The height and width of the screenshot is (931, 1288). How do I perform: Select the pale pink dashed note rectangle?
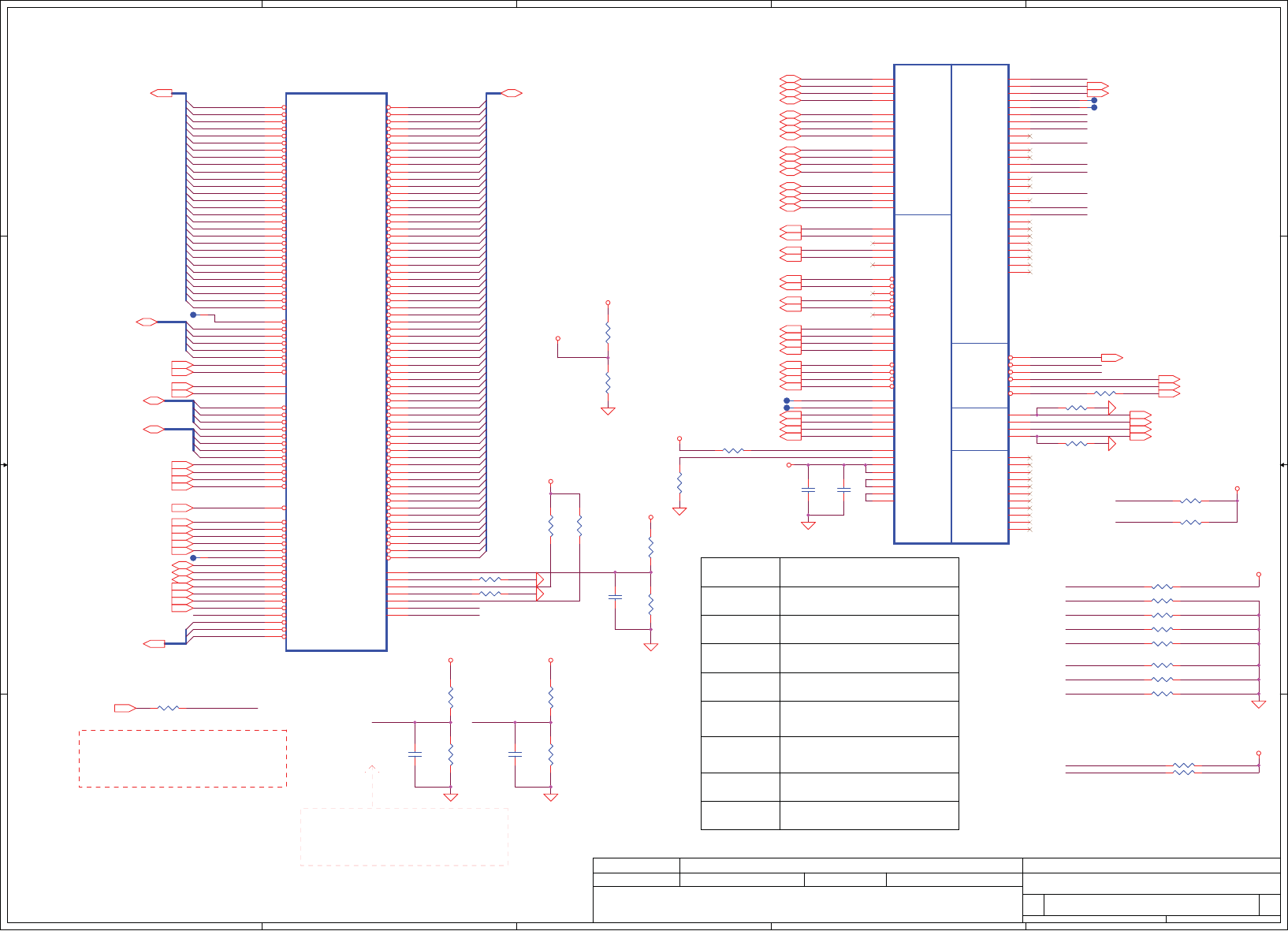(404, 836)
